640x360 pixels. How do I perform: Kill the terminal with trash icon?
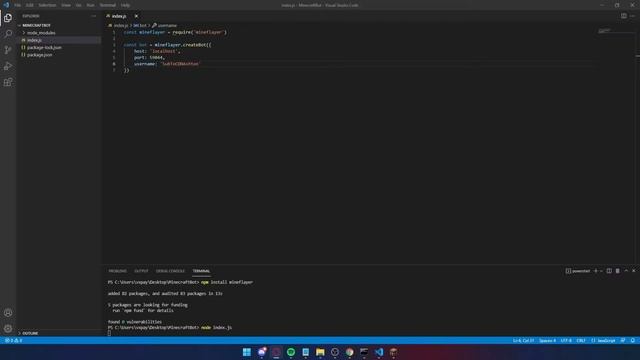[x=618, y=271]
